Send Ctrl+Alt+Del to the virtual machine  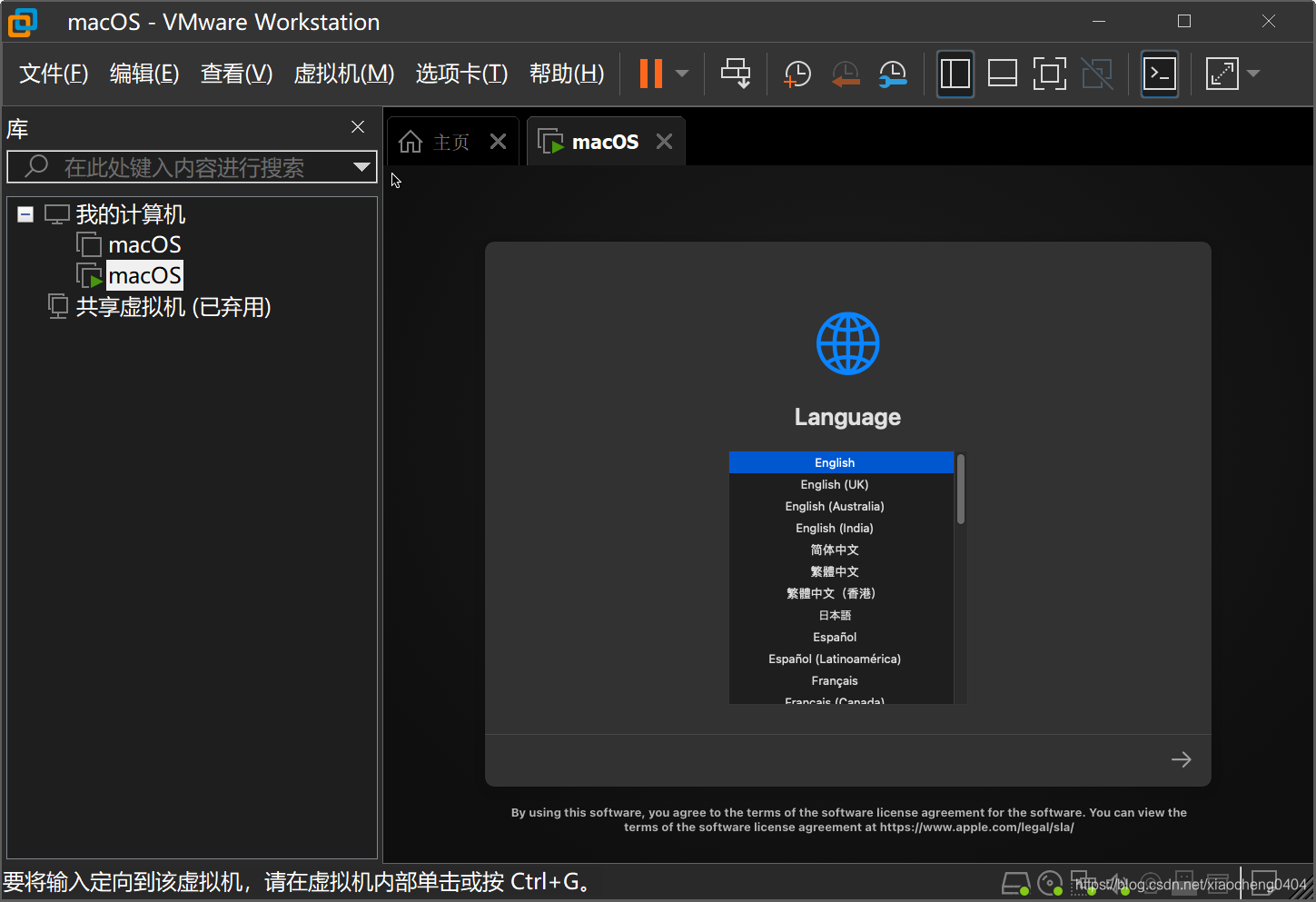click(736, 74)
